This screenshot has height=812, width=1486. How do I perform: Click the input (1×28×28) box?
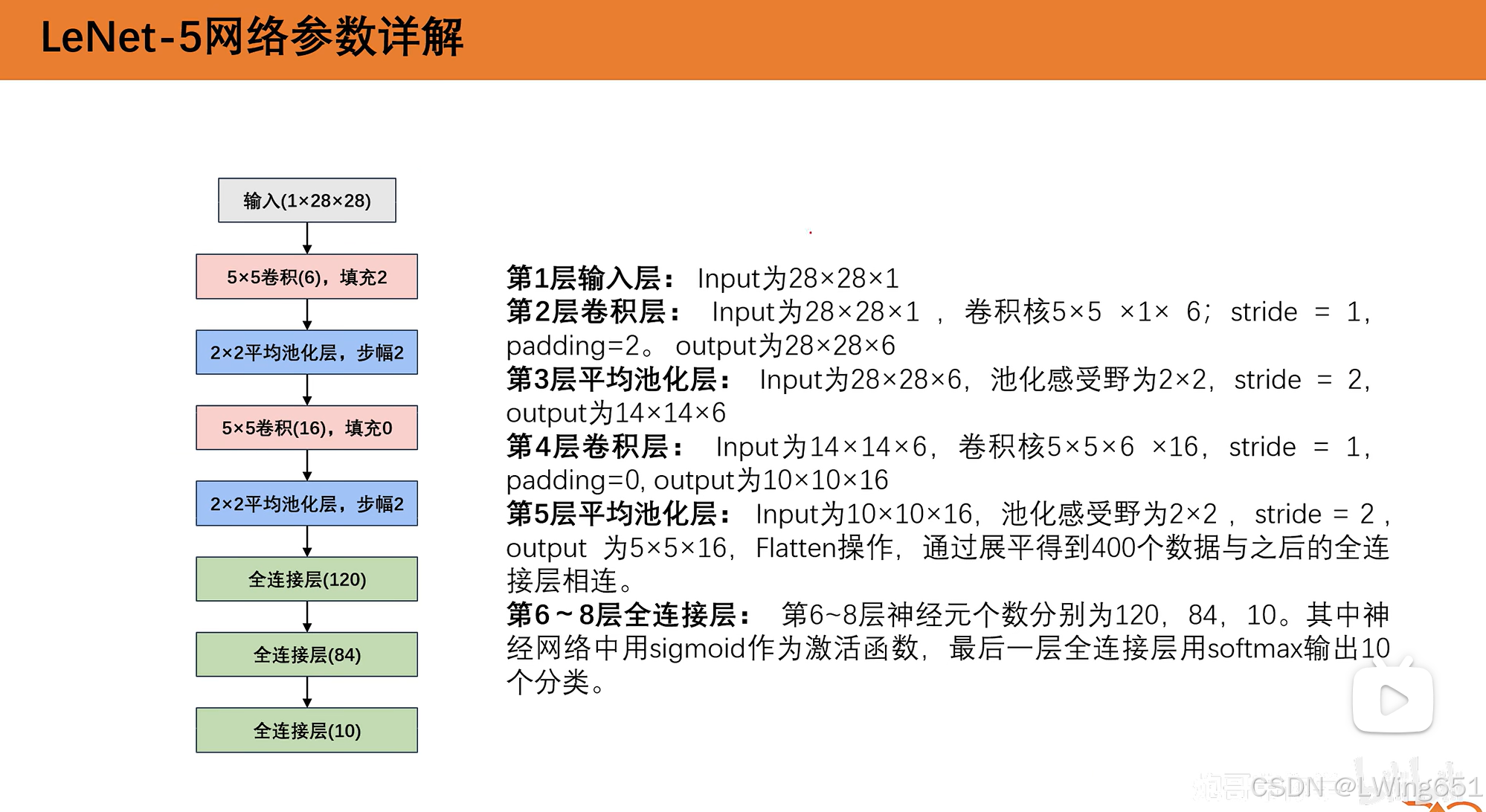tap(306, 201)
